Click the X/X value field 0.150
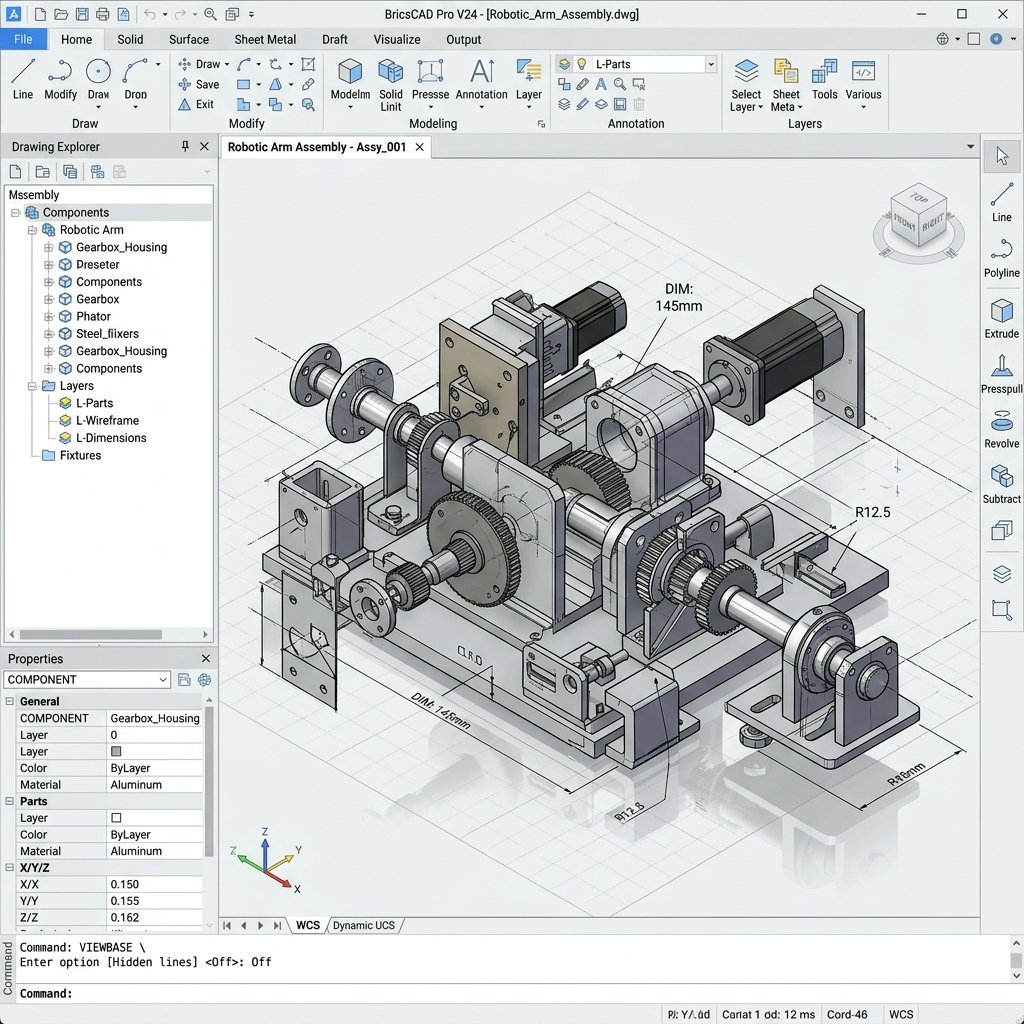This screenshot has height=1024, width=1024. pyautogui.click(x=155, y=884)
